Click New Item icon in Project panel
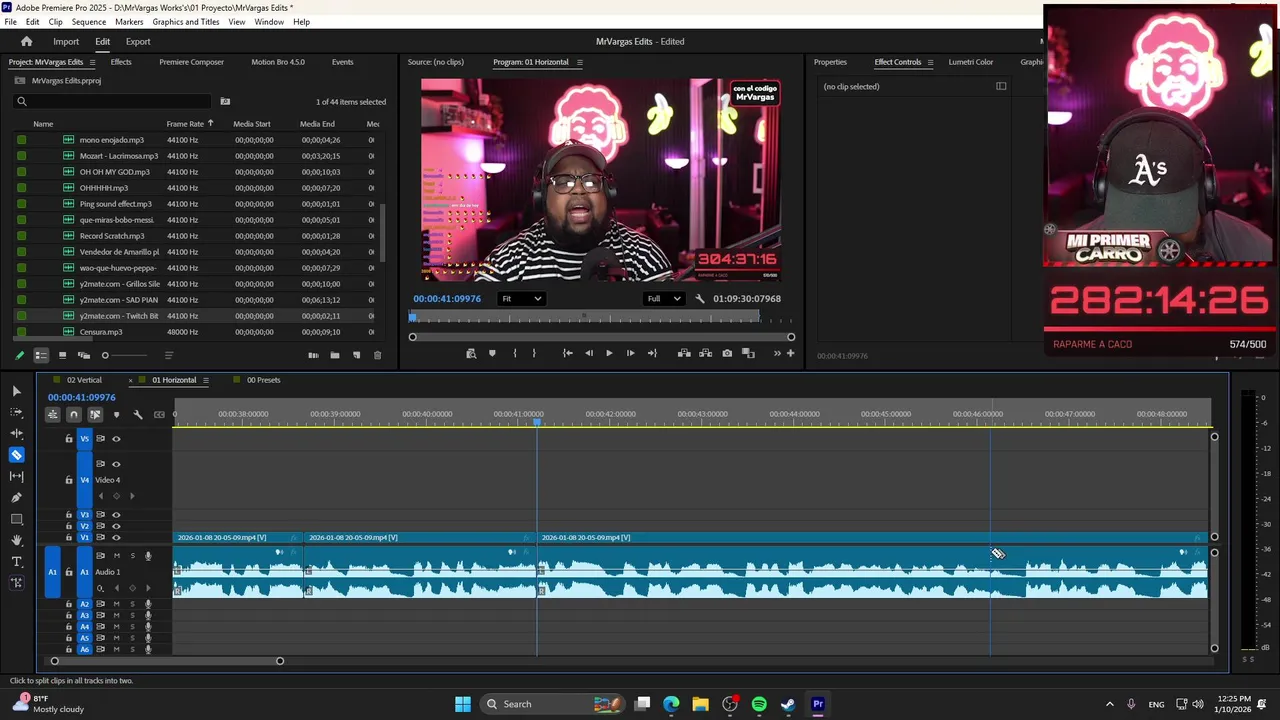 tap(356, 355)
